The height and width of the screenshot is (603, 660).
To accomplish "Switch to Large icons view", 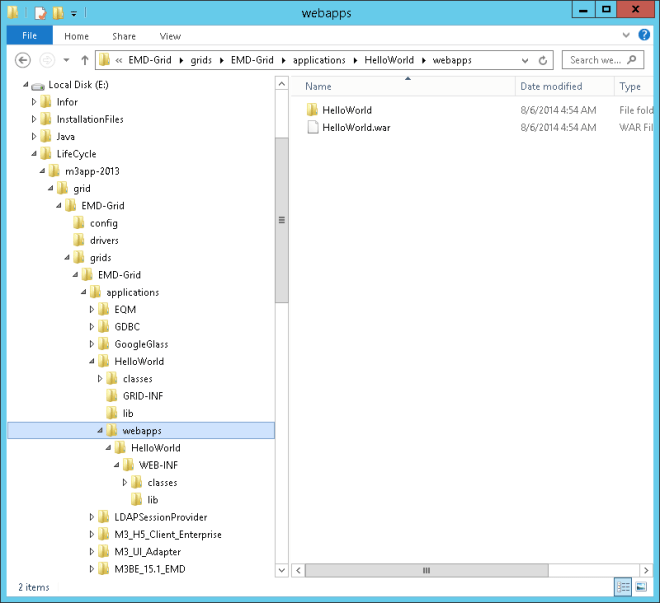I will point(640,587).
